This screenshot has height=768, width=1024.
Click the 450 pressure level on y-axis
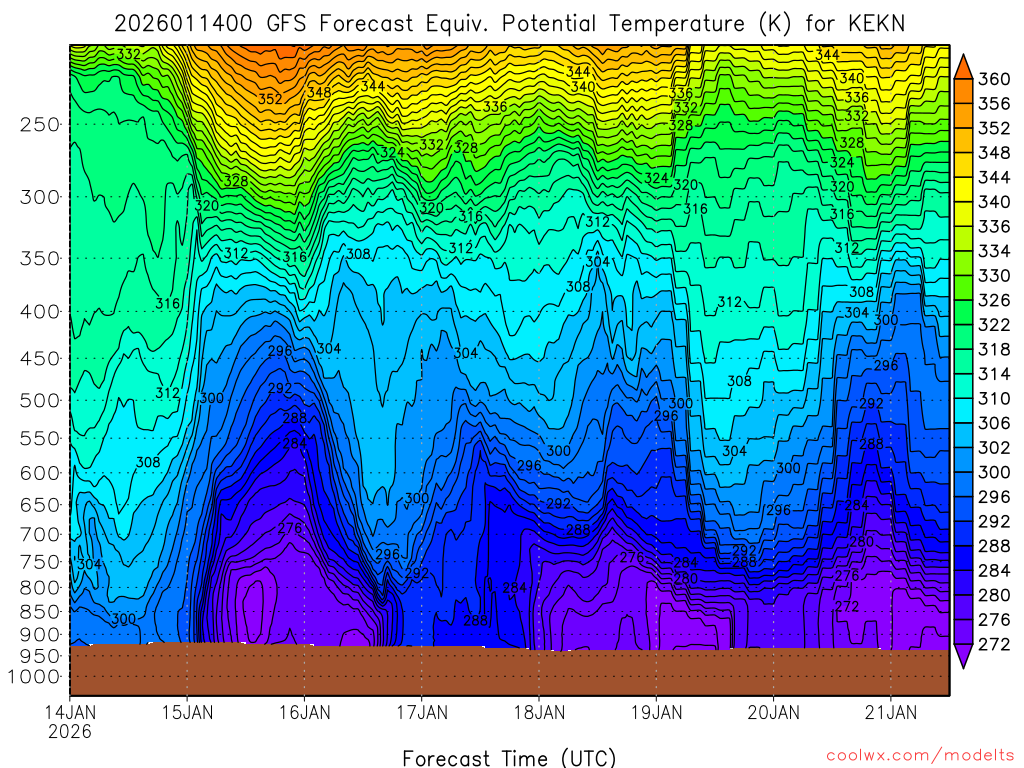point(39,359)
